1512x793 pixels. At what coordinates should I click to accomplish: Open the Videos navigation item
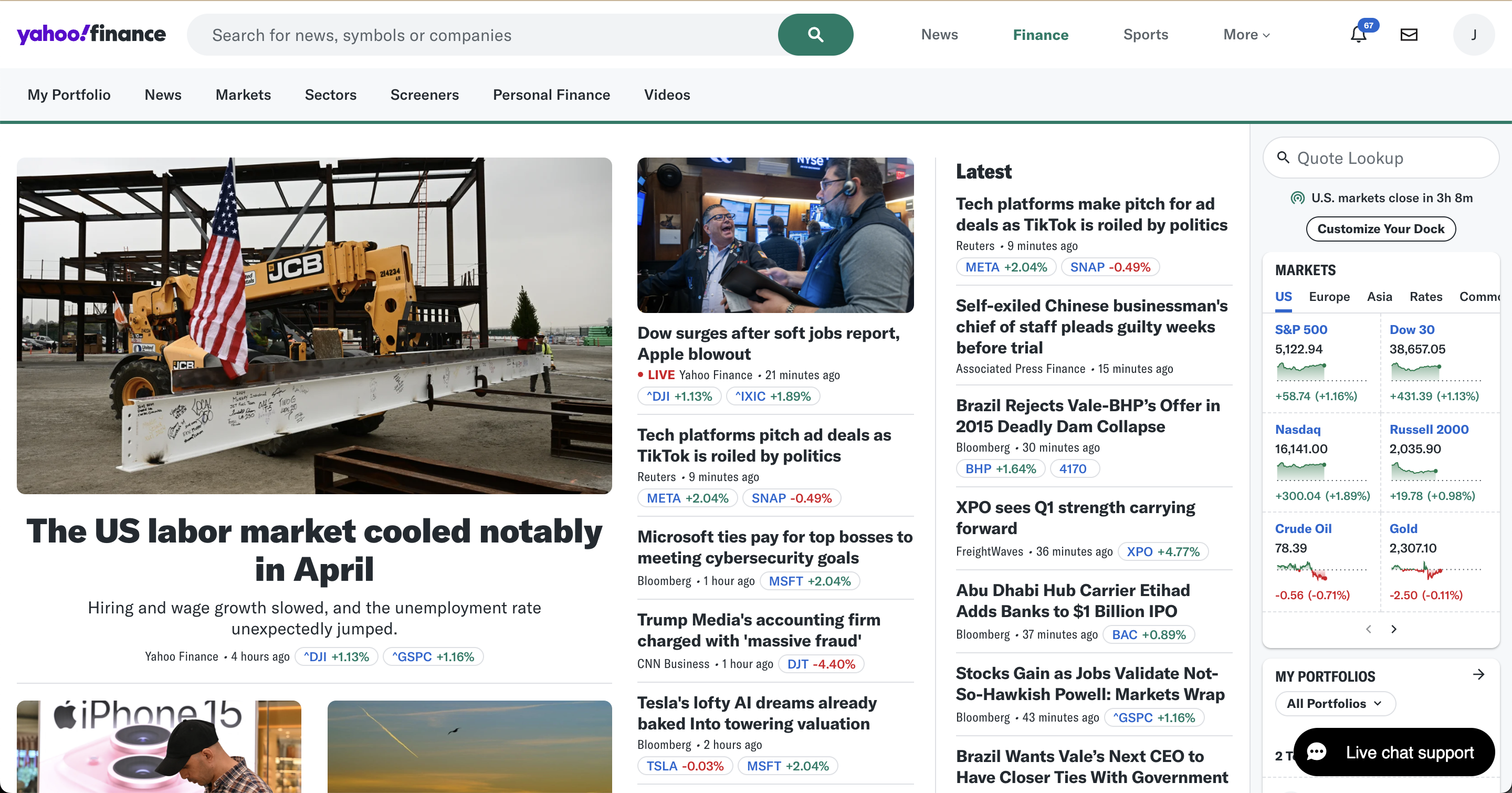(x=667, y=95)
